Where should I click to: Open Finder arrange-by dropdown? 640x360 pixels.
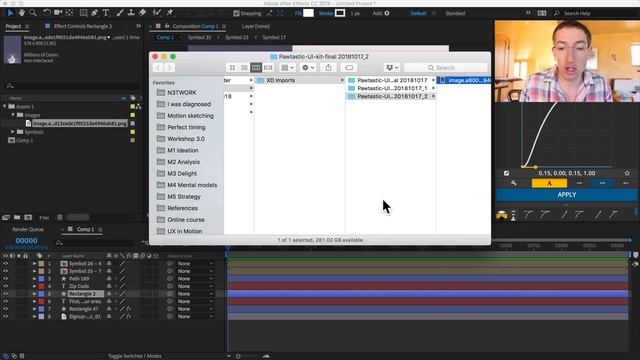[x=288, y=68]
